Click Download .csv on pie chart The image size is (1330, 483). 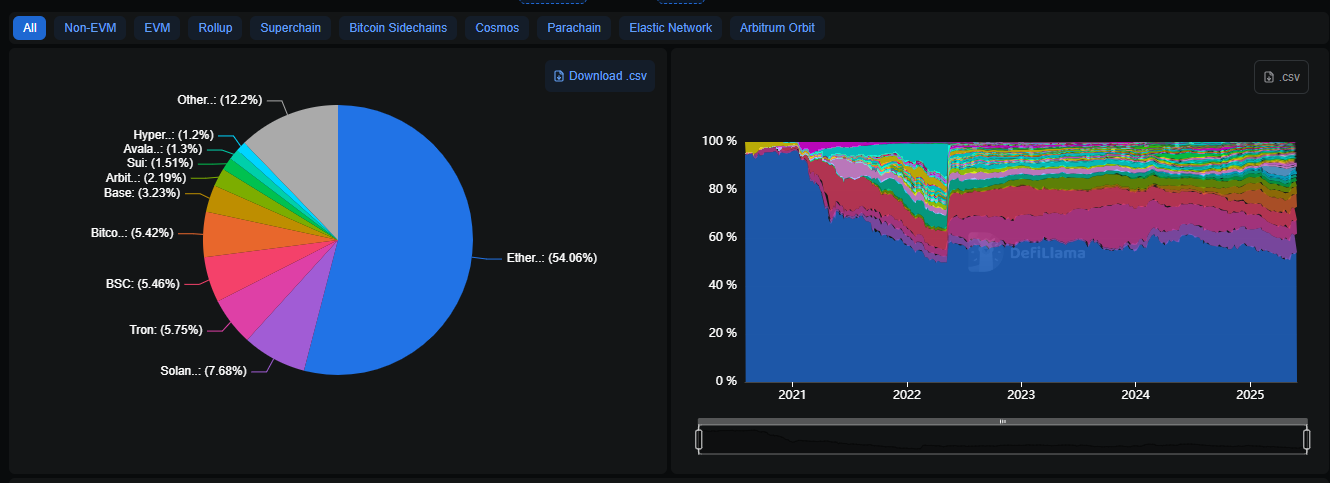point(600,76)
